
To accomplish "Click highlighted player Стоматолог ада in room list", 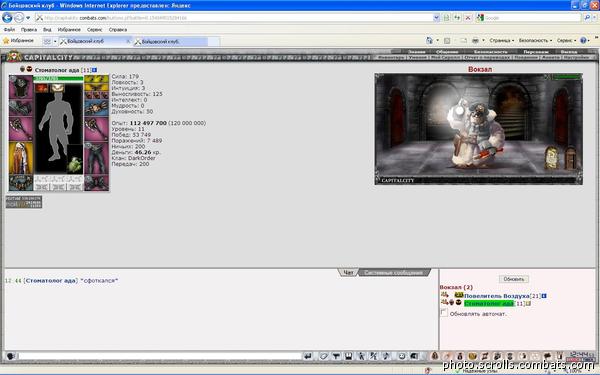I will pos(489,303).
